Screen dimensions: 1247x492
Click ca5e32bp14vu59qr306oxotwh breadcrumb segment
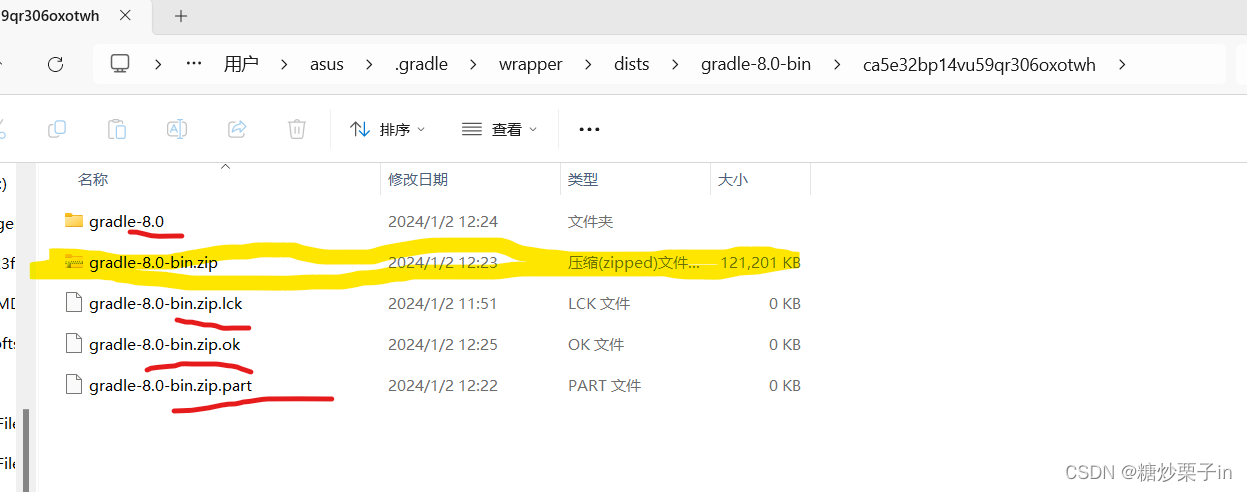tap(979, 64)
